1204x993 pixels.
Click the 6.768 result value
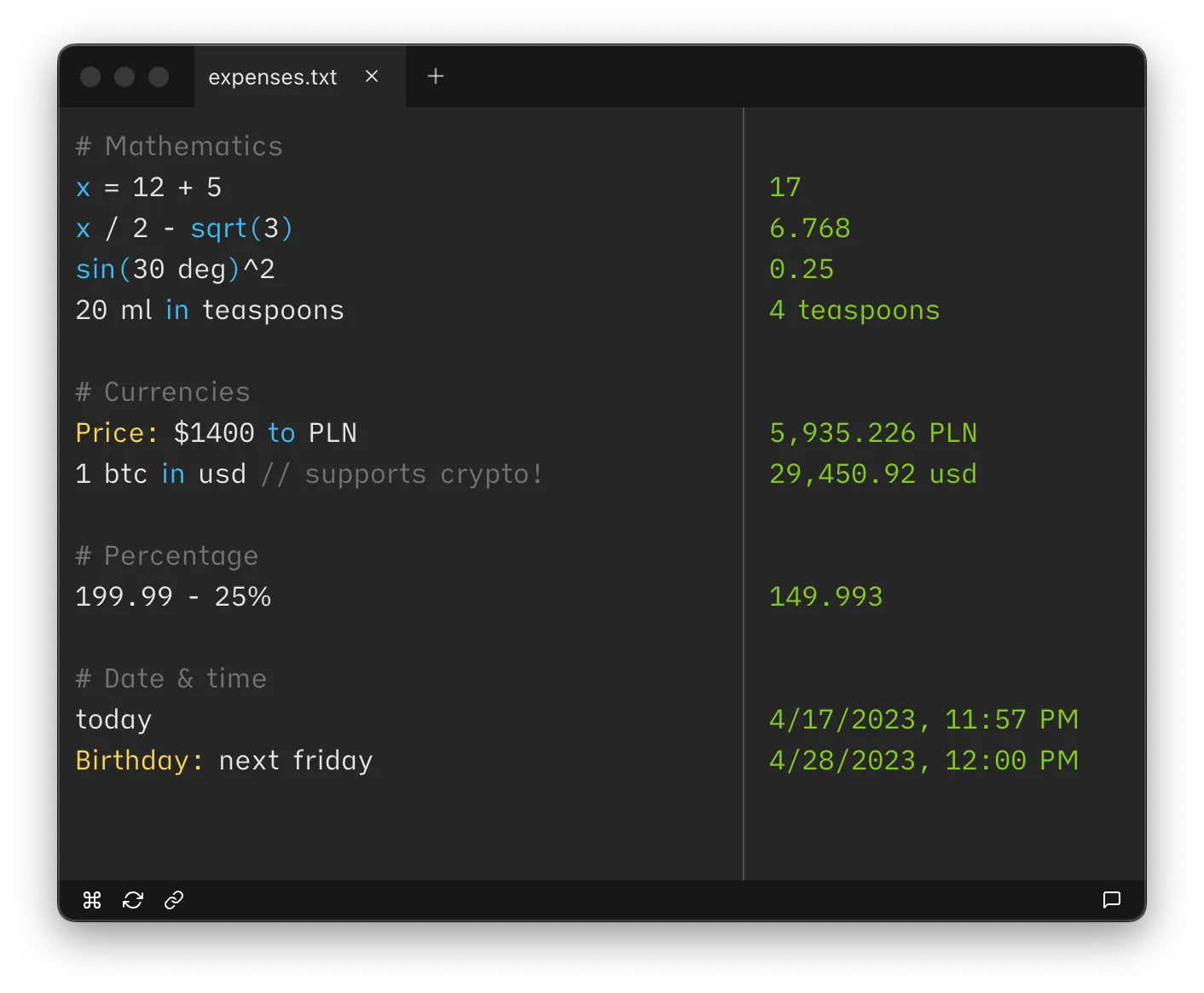809,229
